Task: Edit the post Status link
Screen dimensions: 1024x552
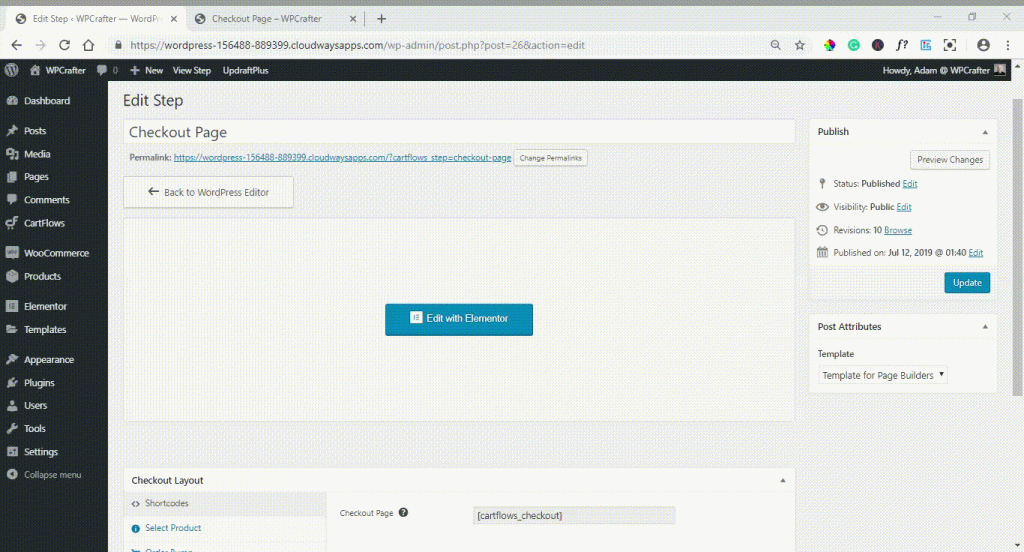Action: (x=910, y=184)
